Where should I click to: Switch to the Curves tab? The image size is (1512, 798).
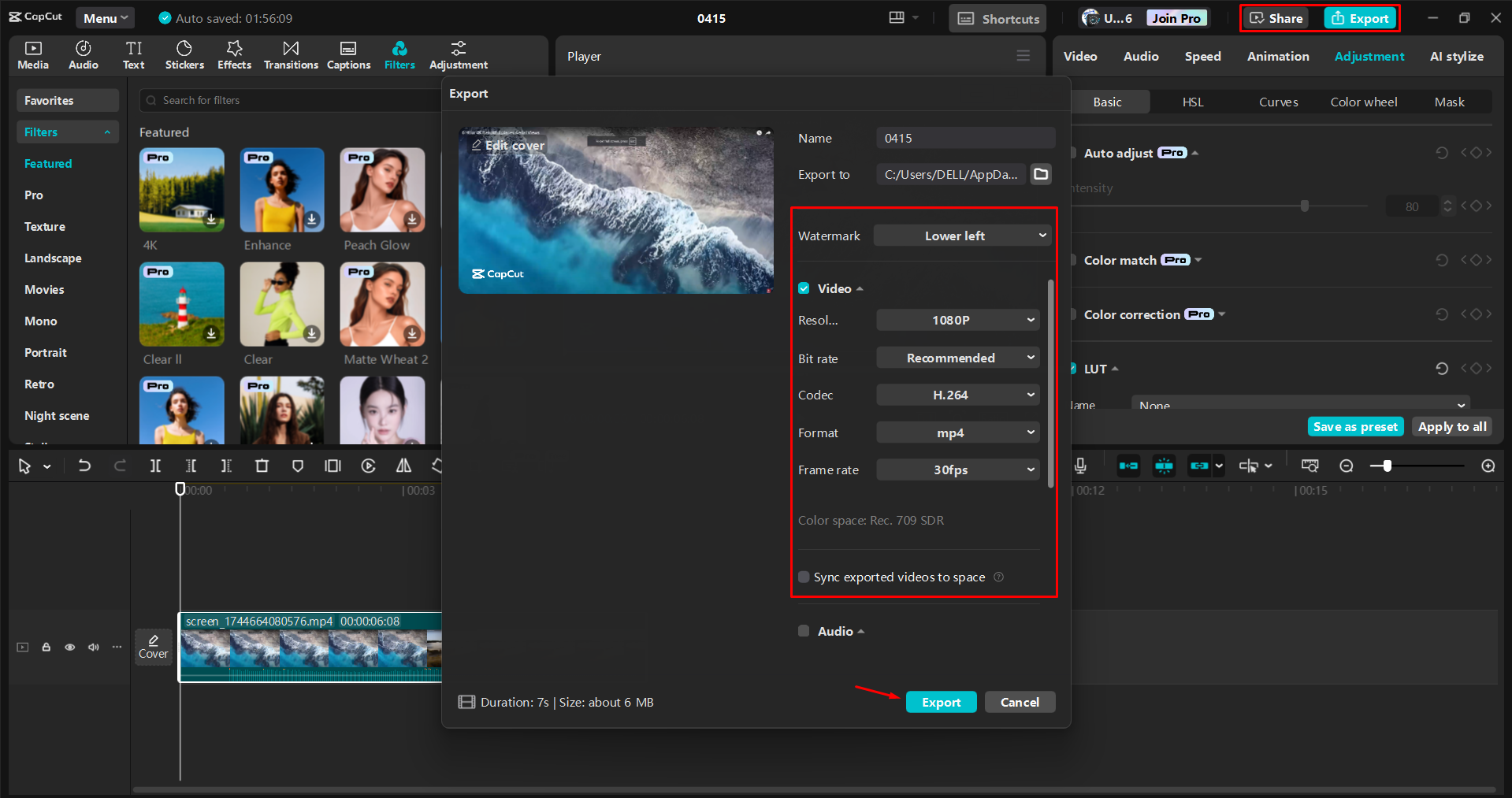tap(1278, 102)
